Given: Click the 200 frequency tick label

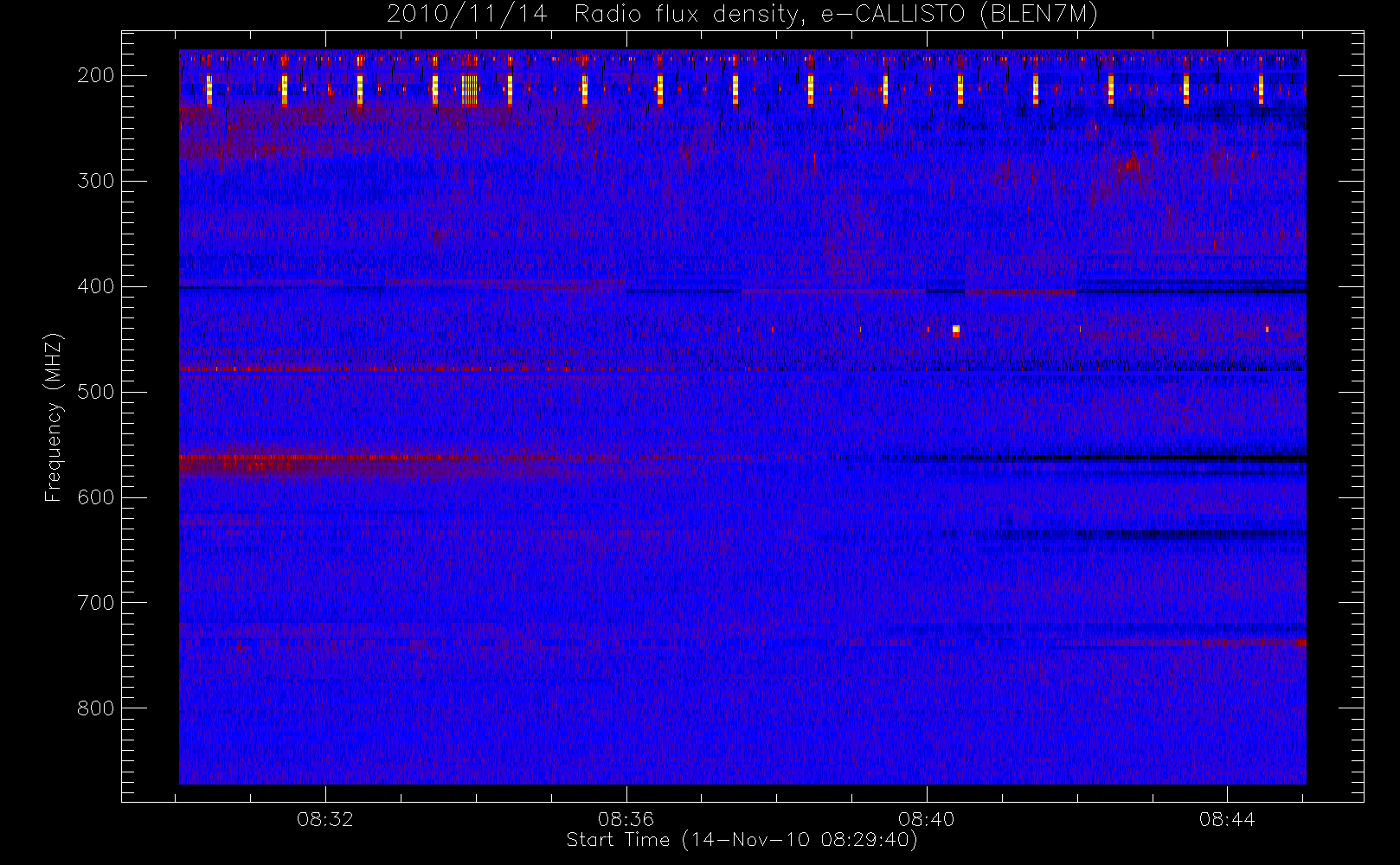Looking at the screenshot, I should pos(95,75).
